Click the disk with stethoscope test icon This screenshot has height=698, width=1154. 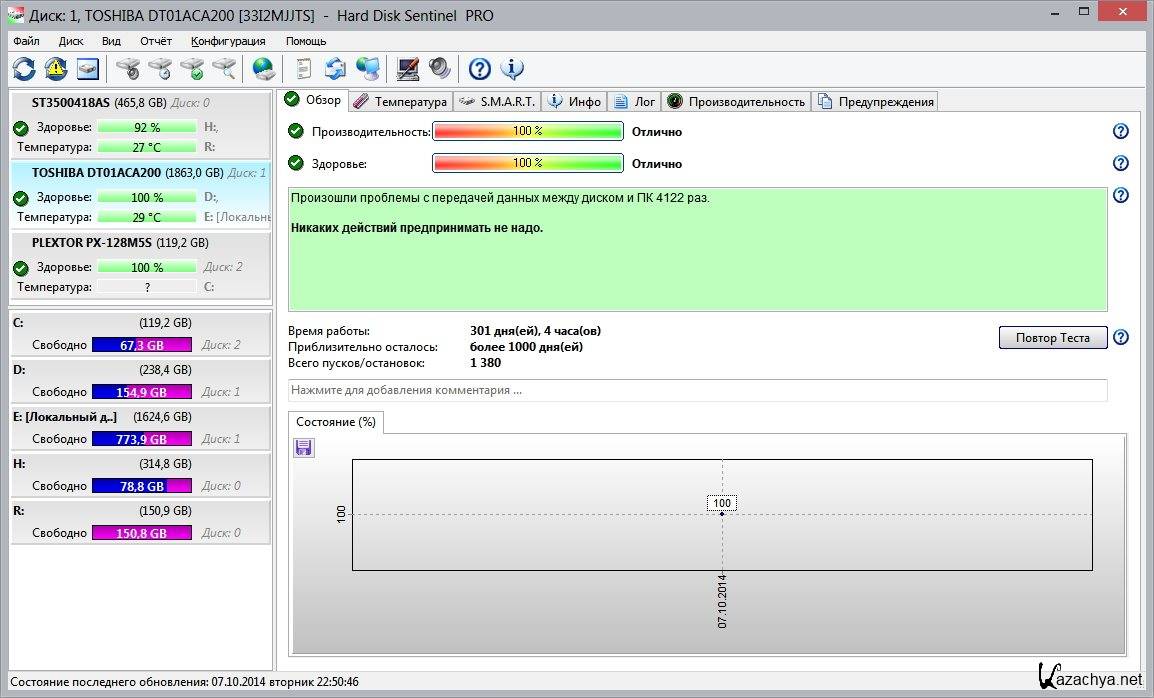click(128, 69)
